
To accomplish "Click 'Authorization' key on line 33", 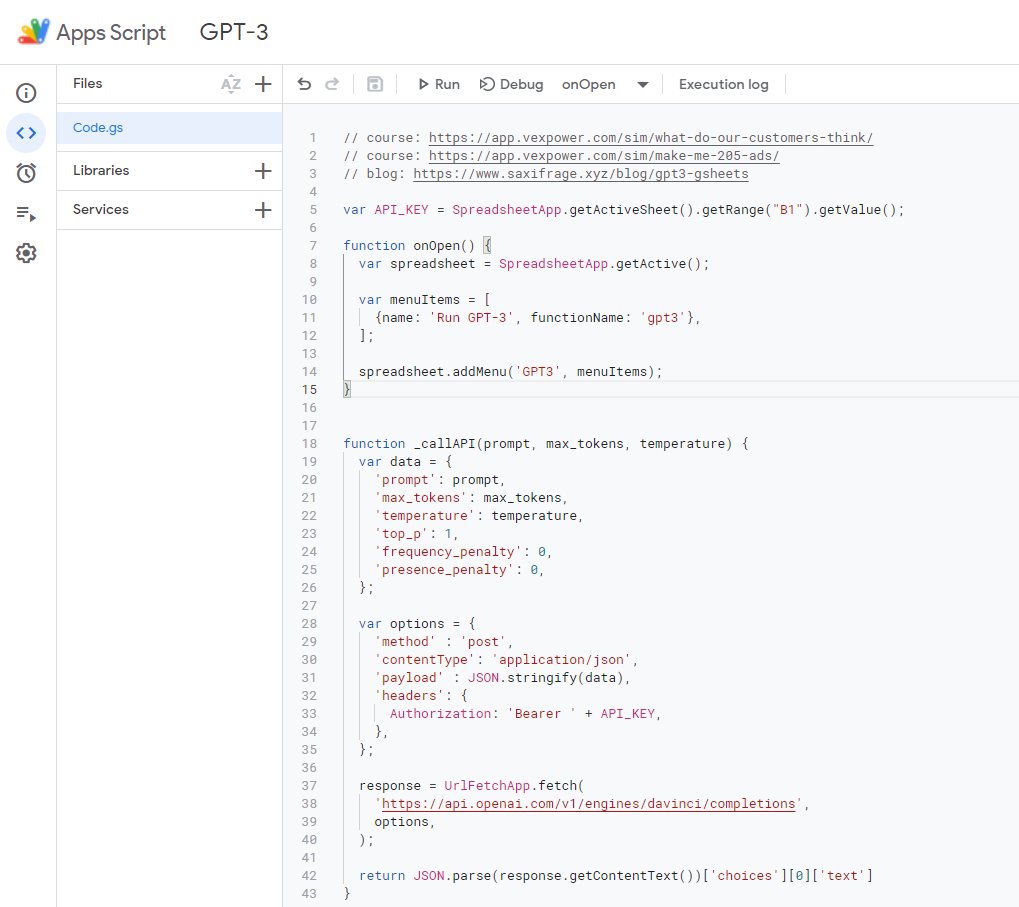I will (x=441, y=713).
